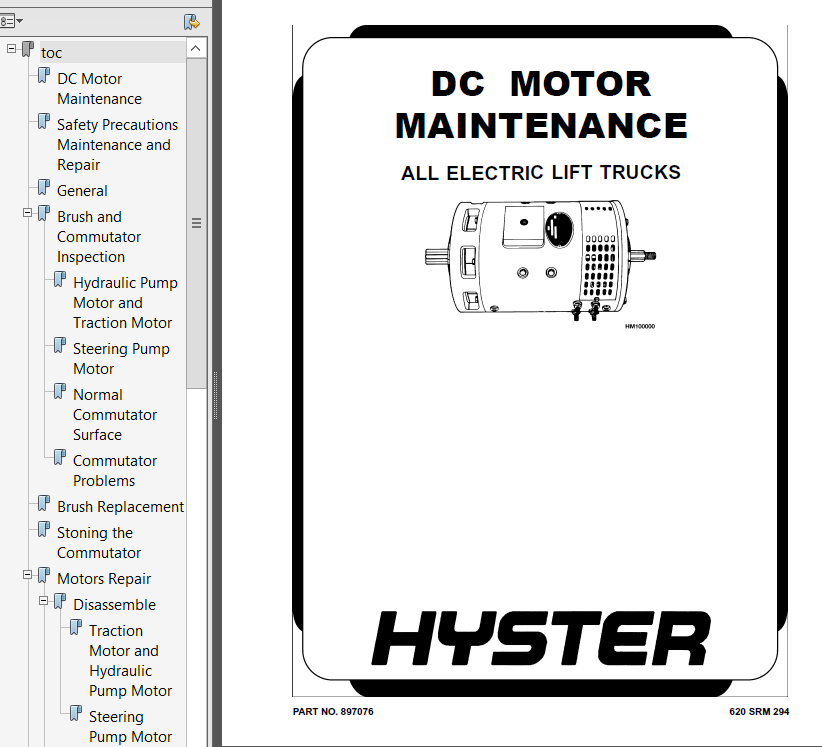
Task: Click the bookmarks panel scroll up arrow
Action: coord(196,48)
